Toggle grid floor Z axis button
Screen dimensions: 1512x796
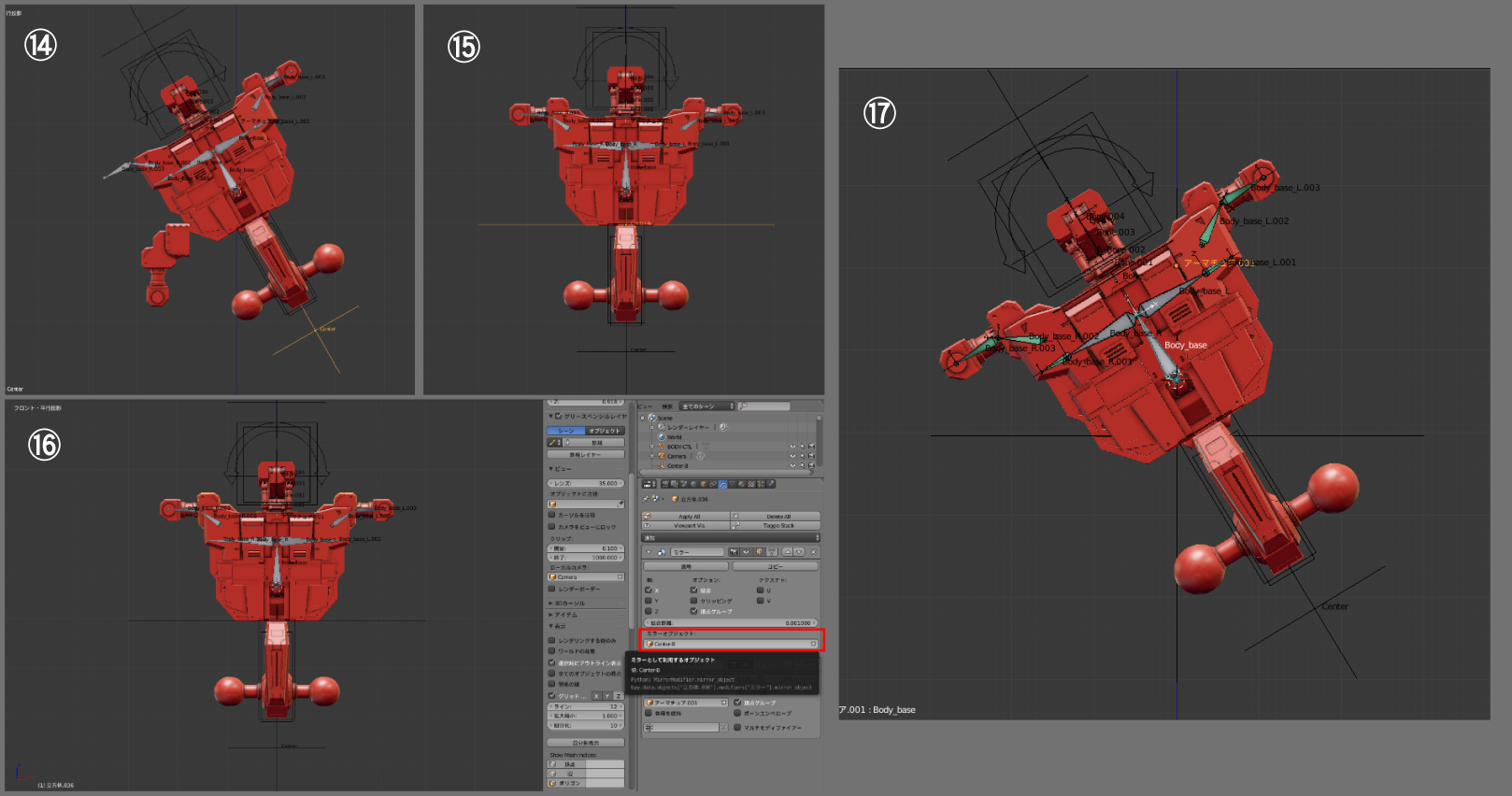618,696
